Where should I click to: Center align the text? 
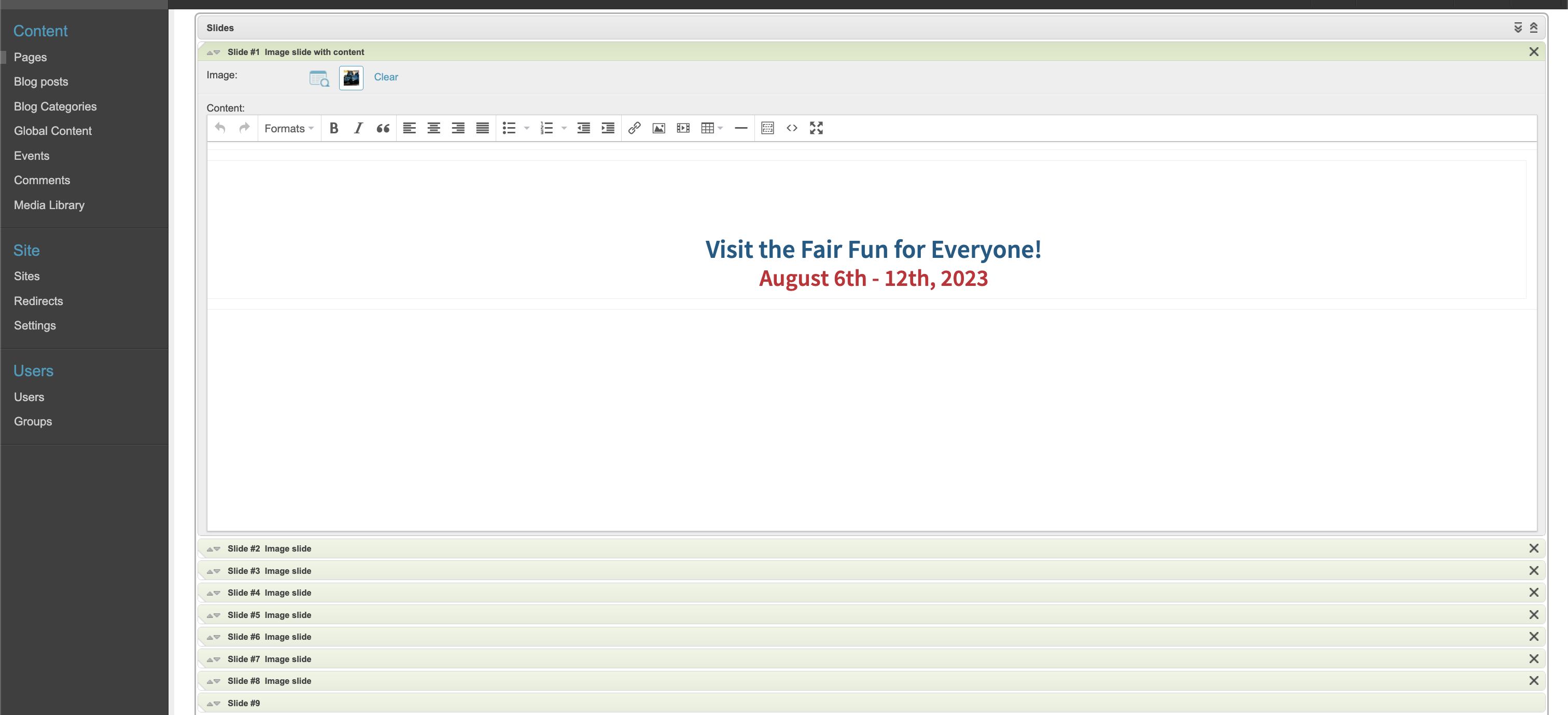point(433,128)
